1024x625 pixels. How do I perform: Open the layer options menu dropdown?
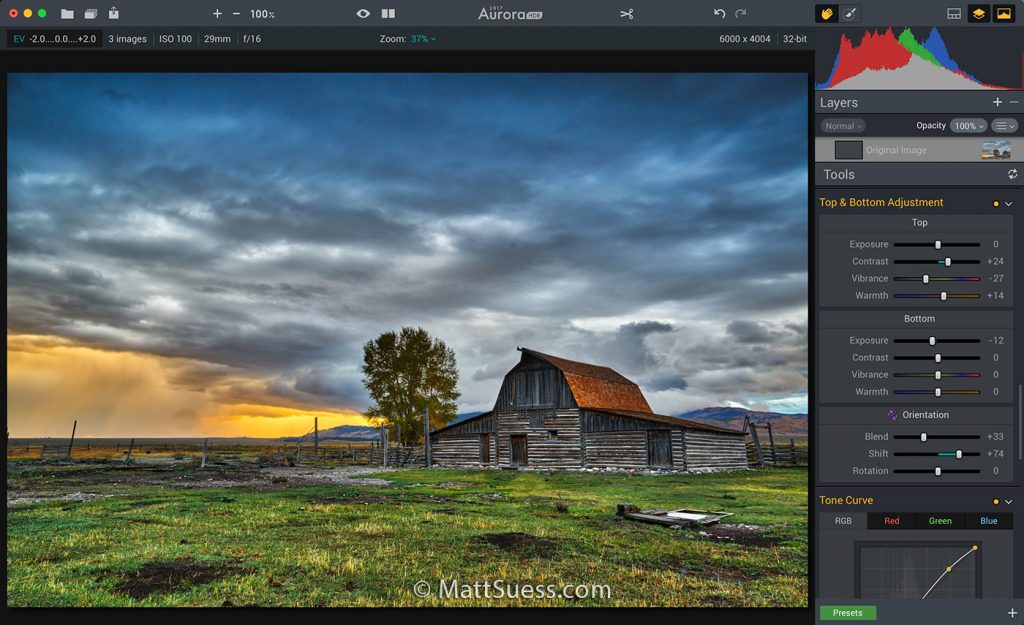coord(1004,126)
